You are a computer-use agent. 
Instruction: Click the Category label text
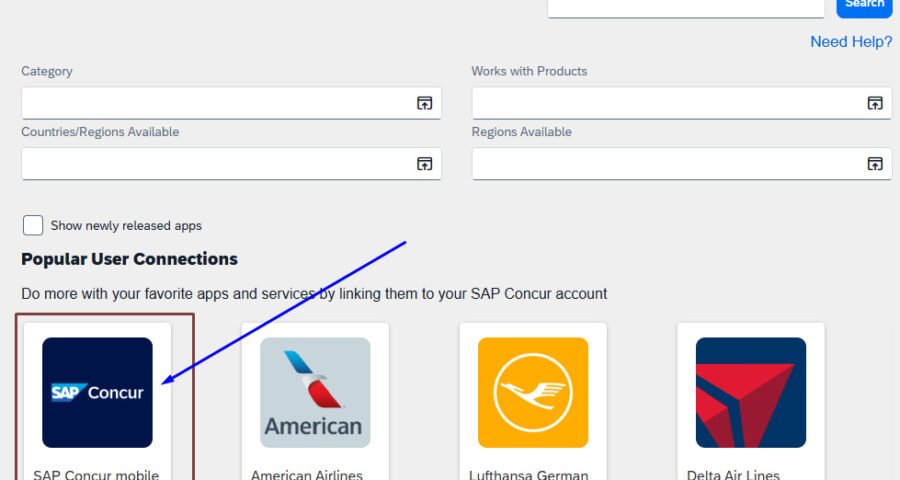[x=47, y=71]
